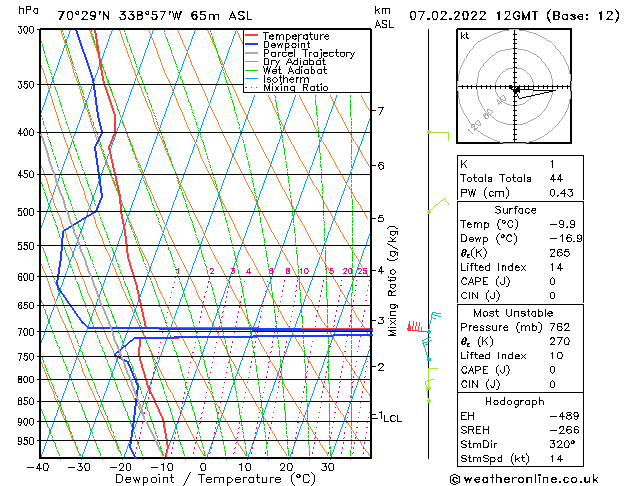
Task: Click the date 07.02.2022 12GMT header
Action: [x=473, y=16]
